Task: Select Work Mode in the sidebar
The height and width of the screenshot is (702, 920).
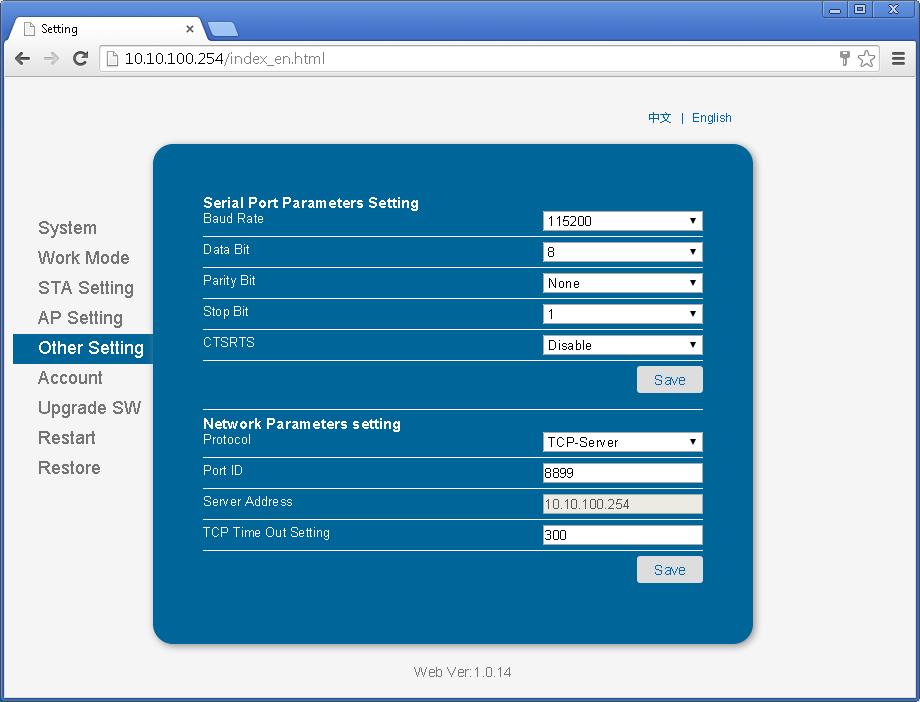Action: click(84, 257)
